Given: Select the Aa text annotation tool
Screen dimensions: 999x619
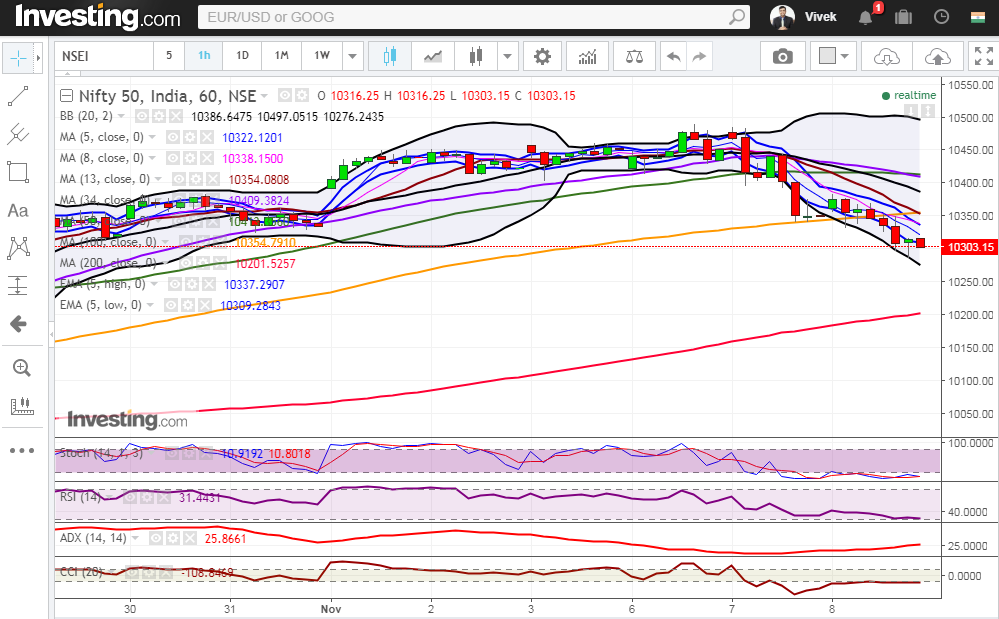Looking at the screenshot, I should (x=18, y=211).
